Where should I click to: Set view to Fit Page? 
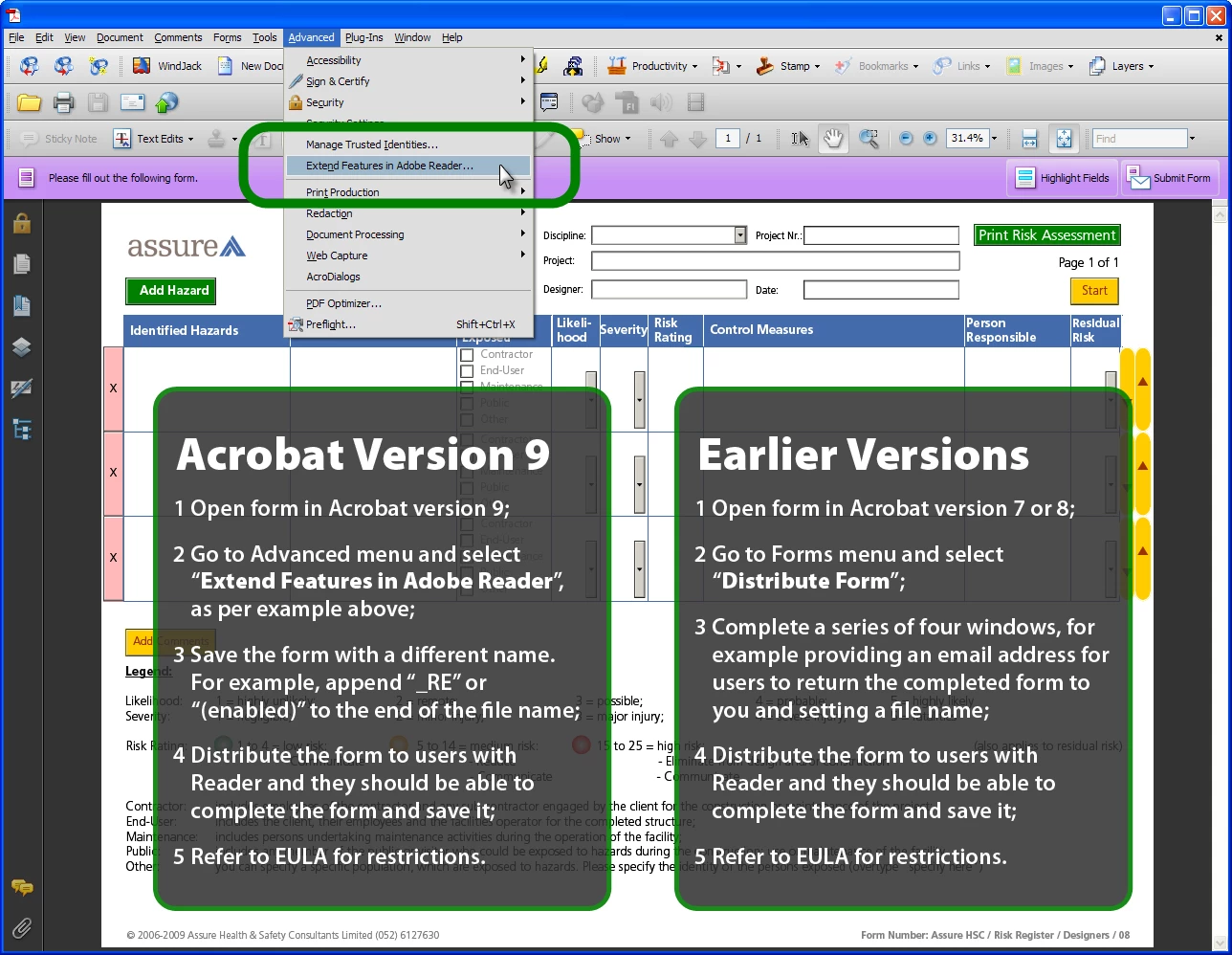[1064, 139]
